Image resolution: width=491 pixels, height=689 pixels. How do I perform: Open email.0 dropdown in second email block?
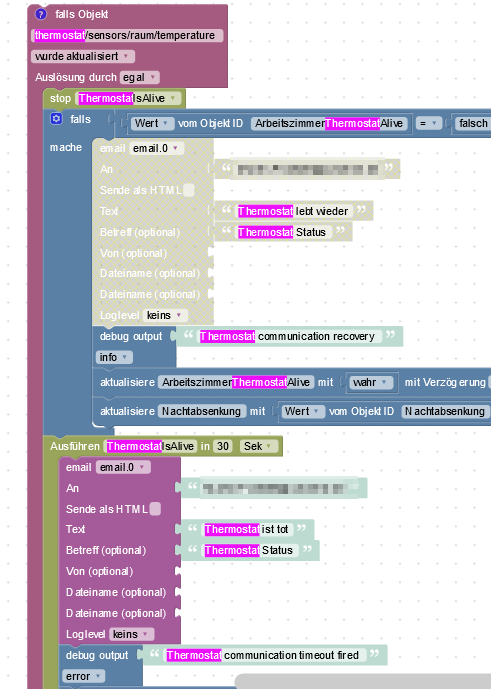coord(123,468)
